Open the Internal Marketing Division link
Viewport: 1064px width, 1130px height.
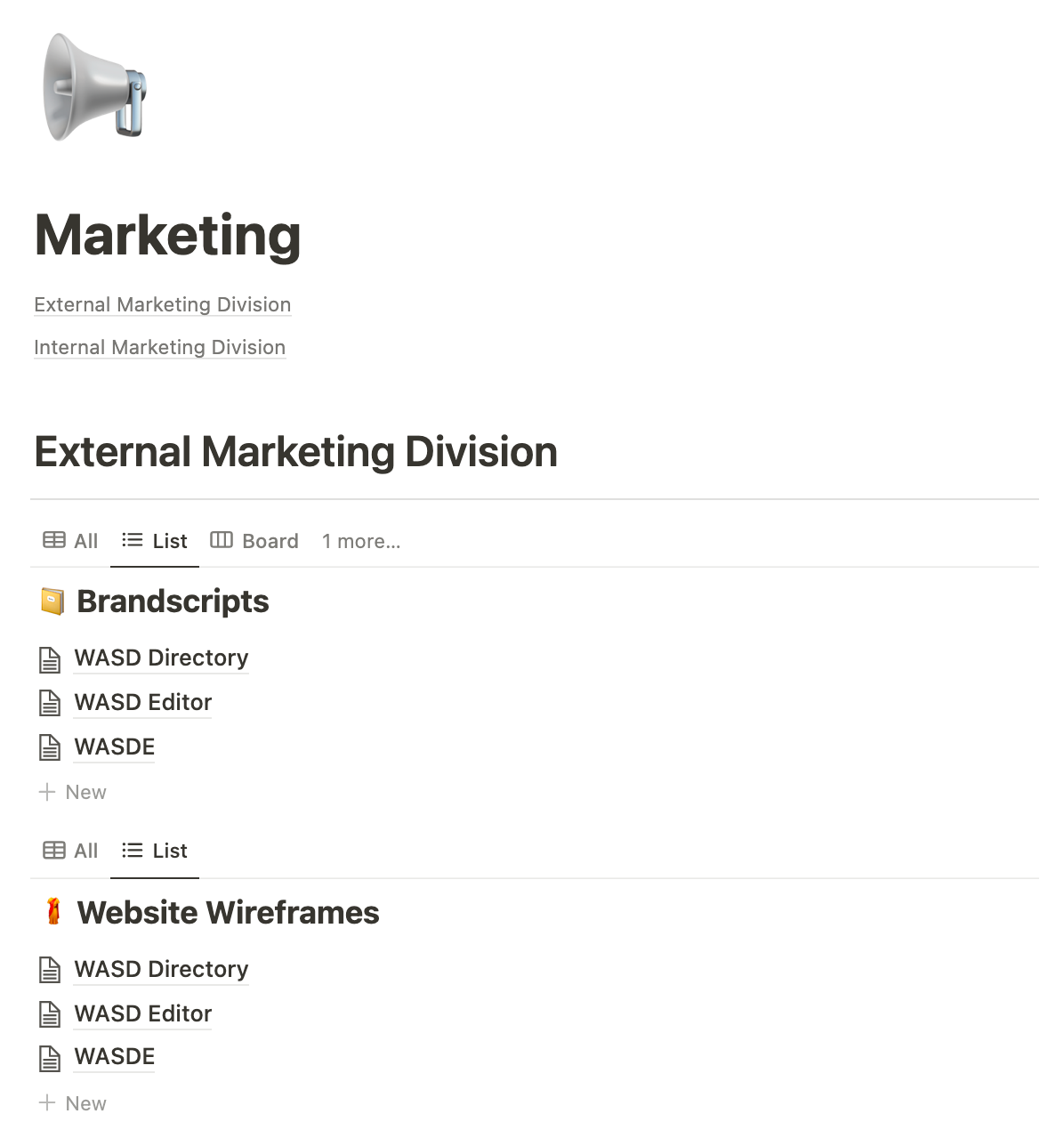coord(159,347)
